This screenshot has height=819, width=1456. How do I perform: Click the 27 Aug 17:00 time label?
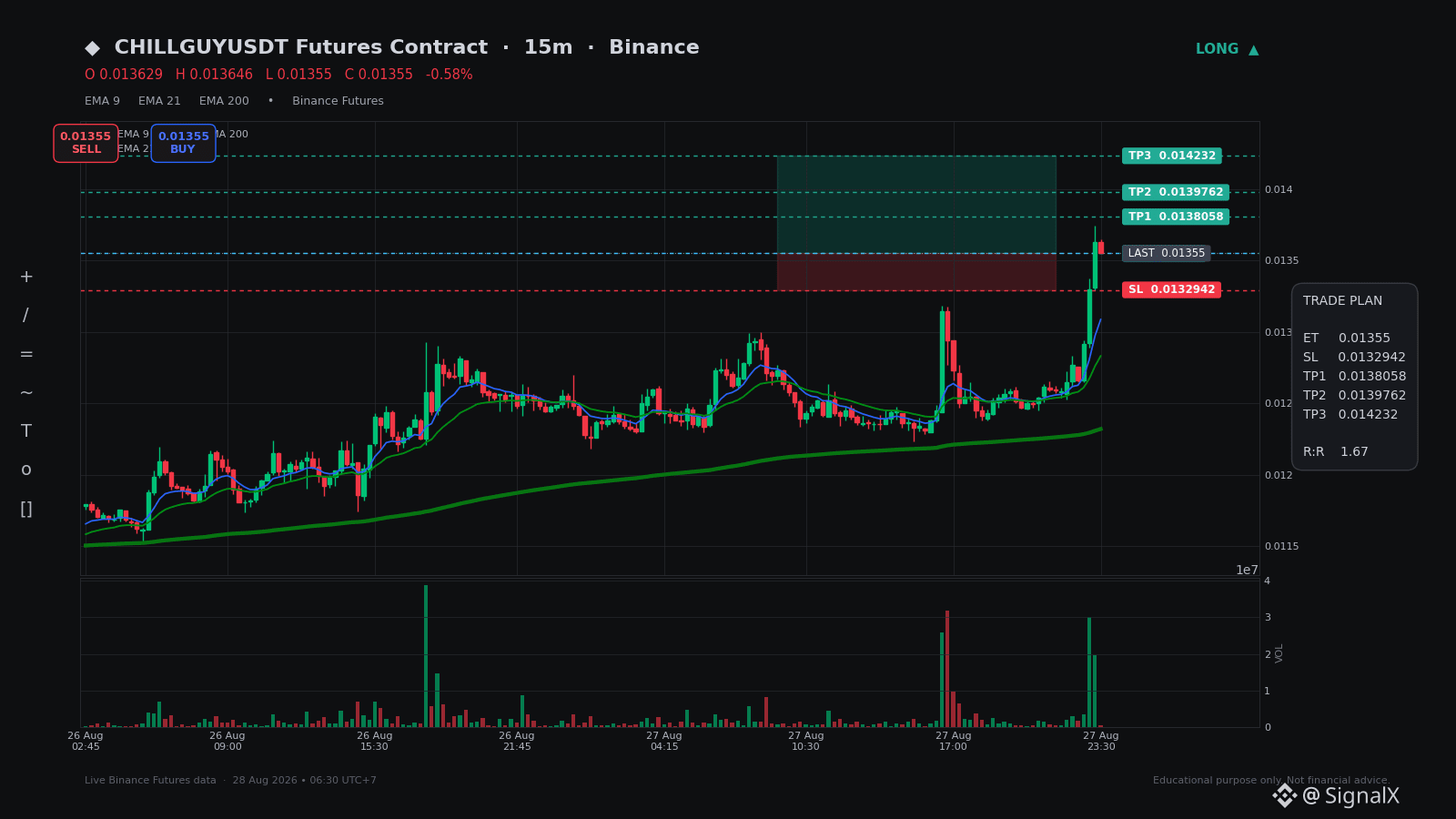tap(954, 742)
